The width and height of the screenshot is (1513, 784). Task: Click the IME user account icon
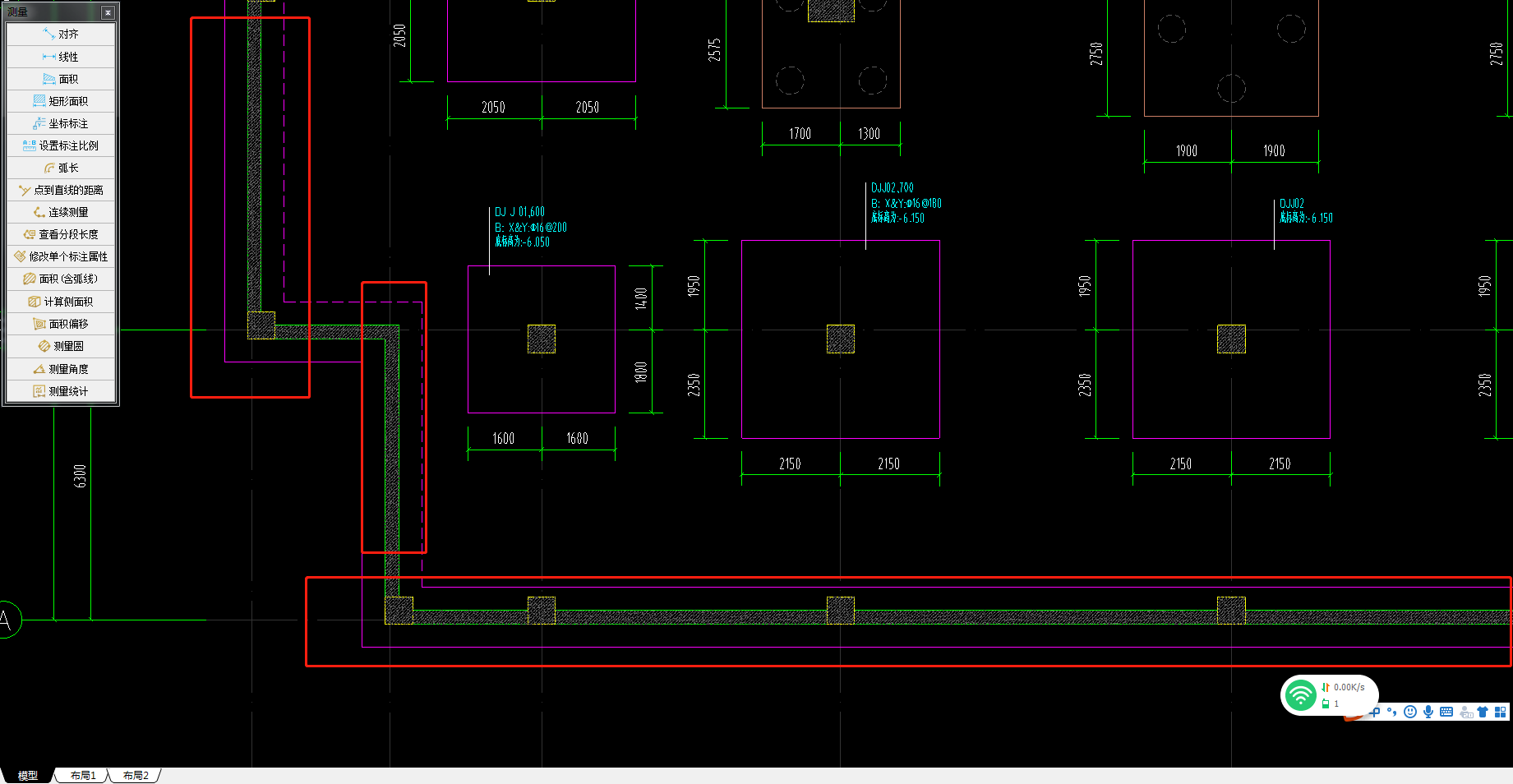[1465, 713]
